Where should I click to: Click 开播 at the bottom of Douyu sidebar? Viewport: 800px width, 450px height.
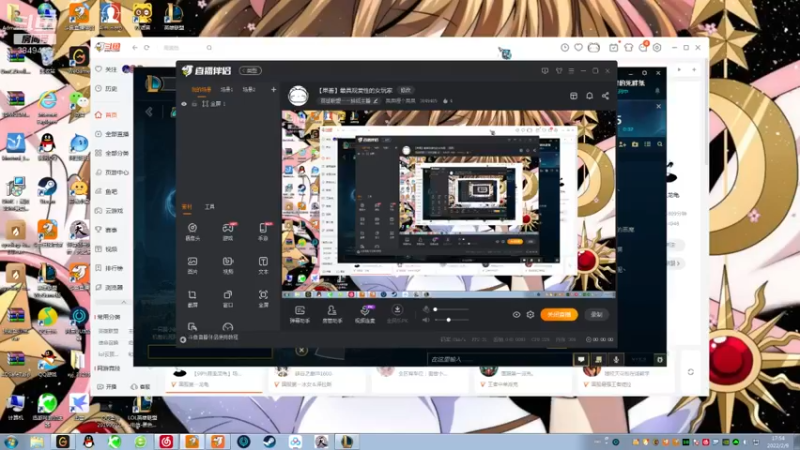107,387
